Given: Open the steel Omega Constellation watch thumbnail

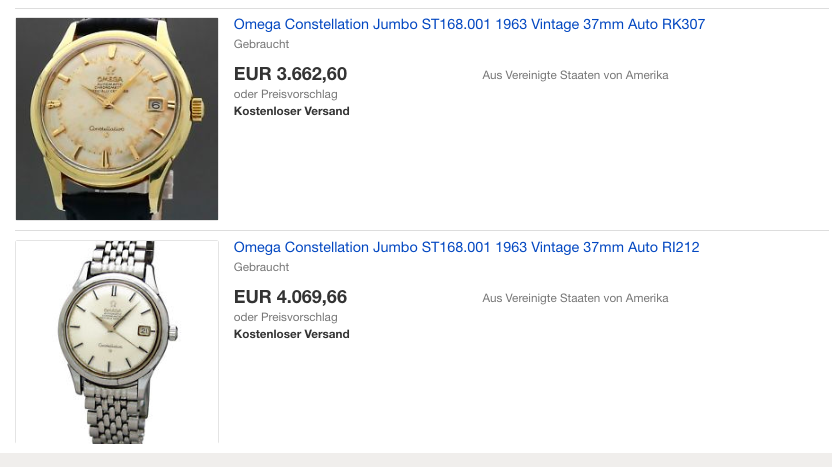Looking at the screenshot, I should tap(116, 341).
